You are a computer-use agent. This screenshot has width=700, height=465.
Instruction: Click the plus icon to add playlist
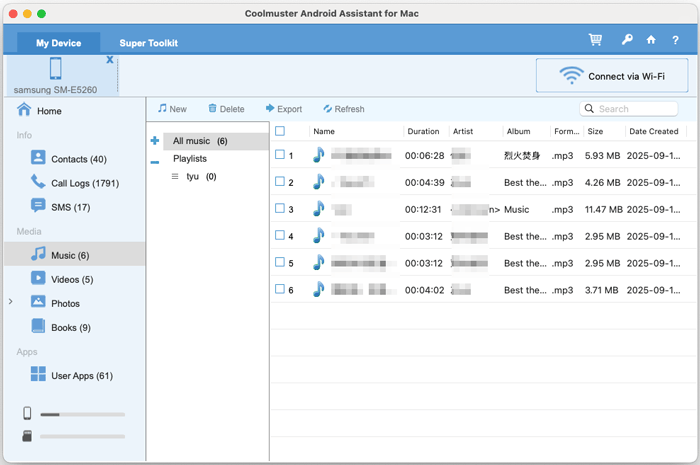(x=155, y=141)
